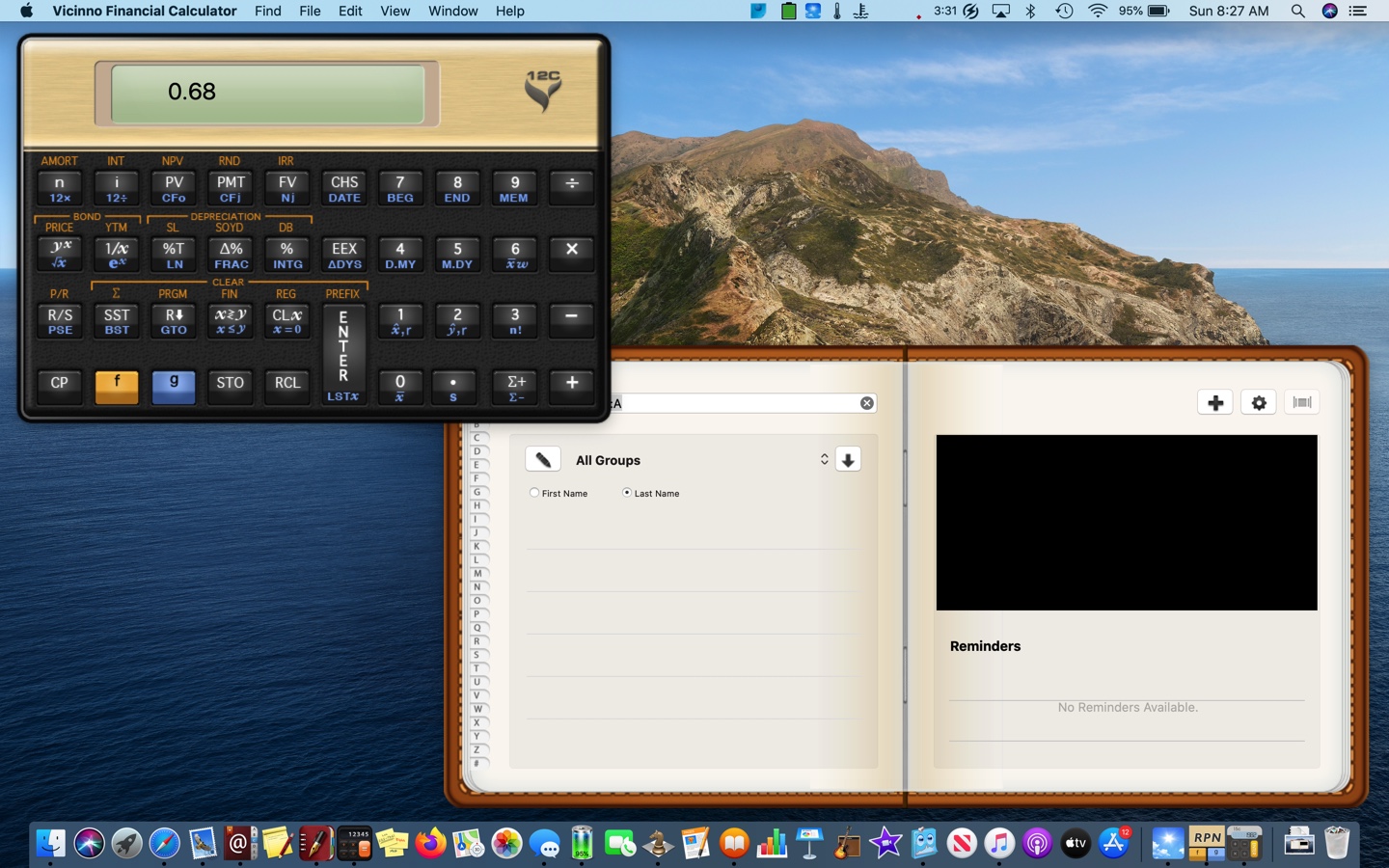This screenshot has width=1389, height=868.
Task: Click the percent % INTG key
Action: click(x=287, y=256)
